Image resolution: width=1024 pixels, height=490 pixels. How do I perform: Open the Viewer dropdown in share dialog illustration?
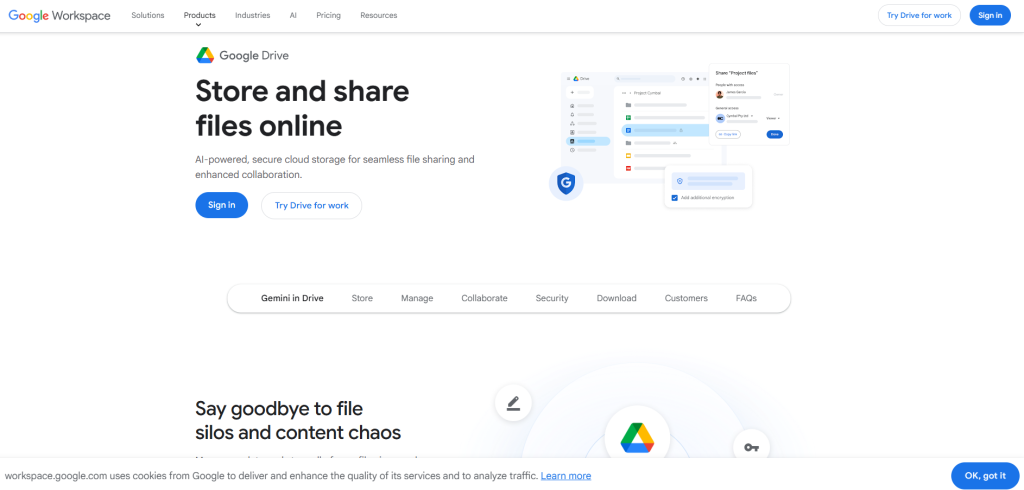(773, 118)
